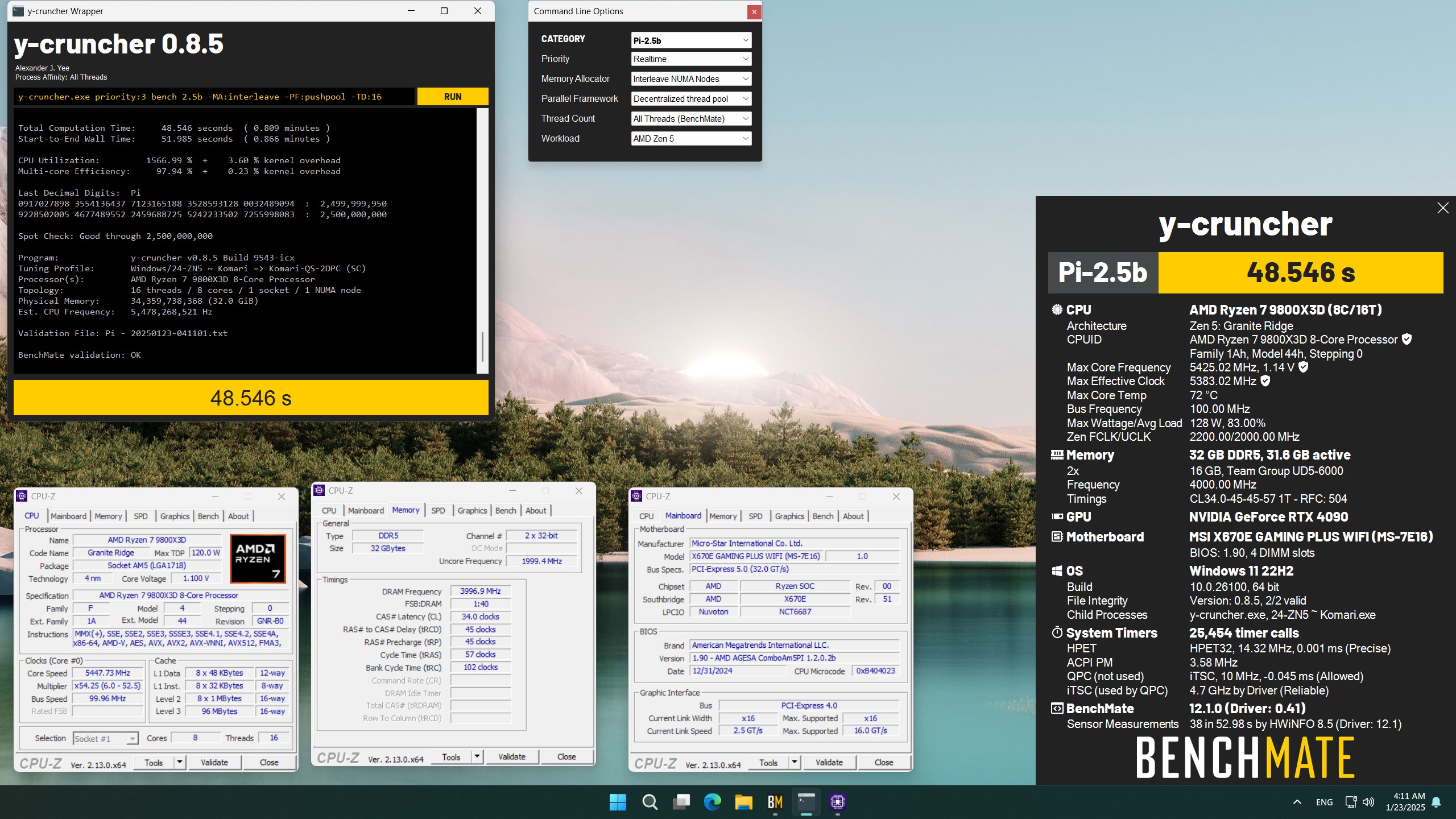Image resolution: width=1456 pixels, height=819 pixels.
Task: Click ENG language indicator in tray
Action: pyautogui.click(x=1324, y=802)
